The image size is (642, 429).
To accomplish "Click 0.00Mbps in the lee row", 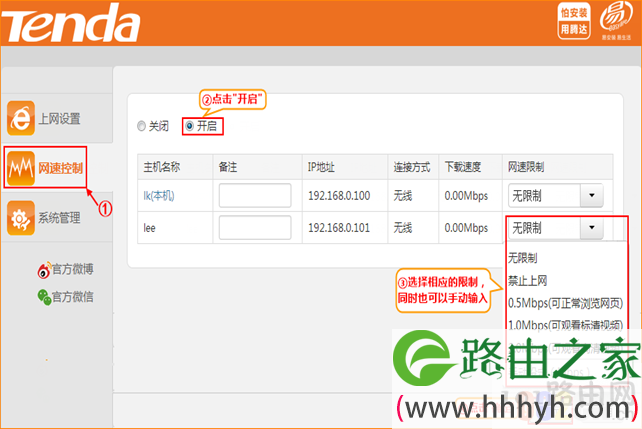I will pyautogui.click(x=466, y=228).
